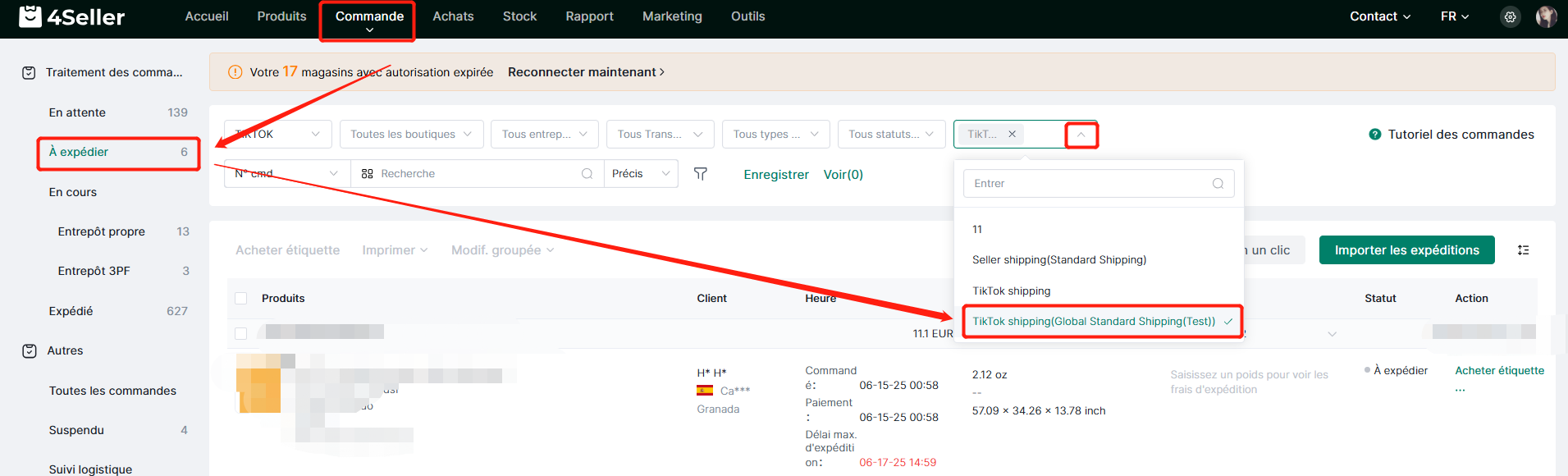The width and height of the screenshot is (1568, 476).
Task: Click the 4Seller logo
Action: [71, 16]
